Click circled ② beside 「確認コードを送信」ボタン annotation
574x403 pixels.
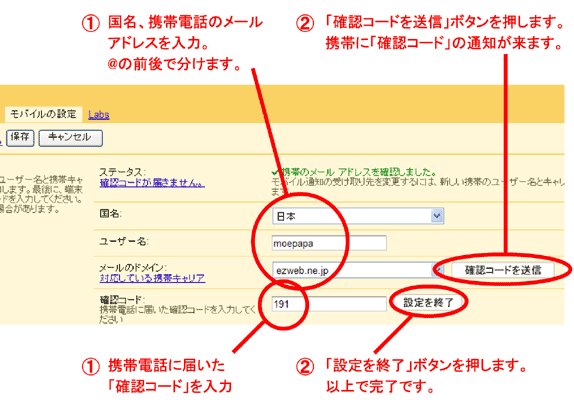tap(305, 23)
